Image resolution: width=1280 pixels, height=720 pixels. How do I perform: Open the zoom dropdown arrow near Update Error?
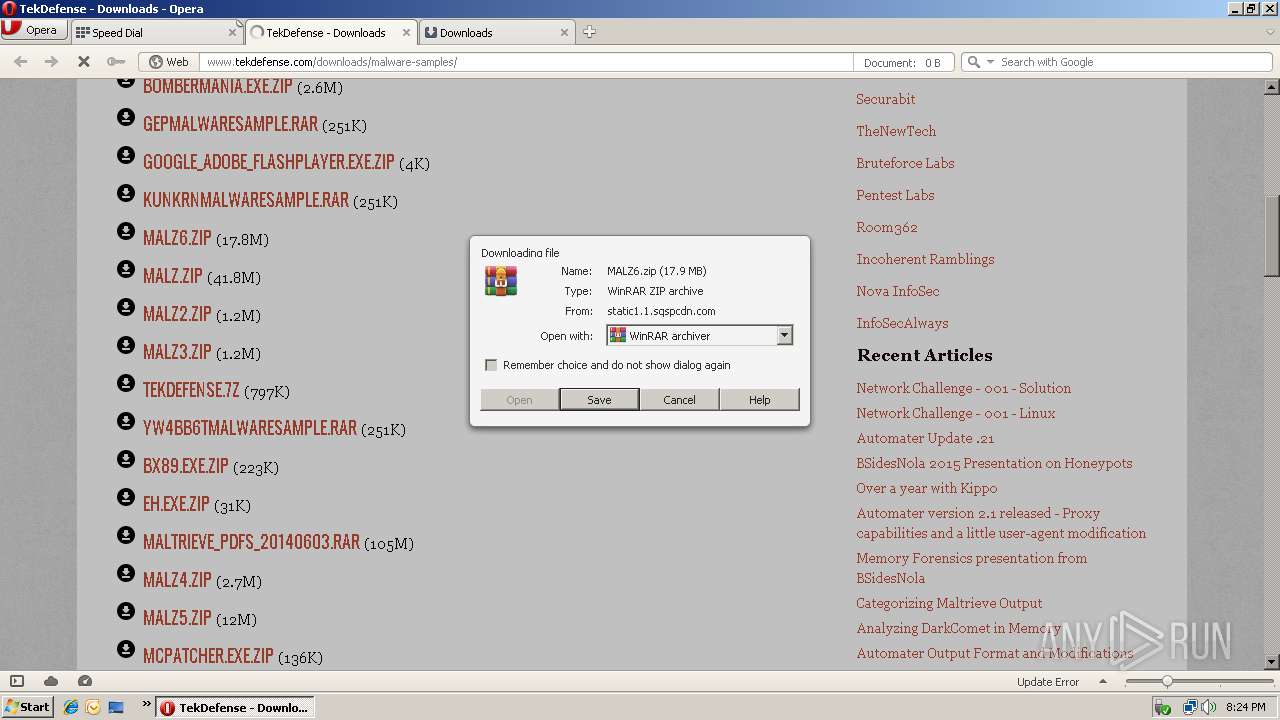pyautogui.click(x=1104, y=681)
